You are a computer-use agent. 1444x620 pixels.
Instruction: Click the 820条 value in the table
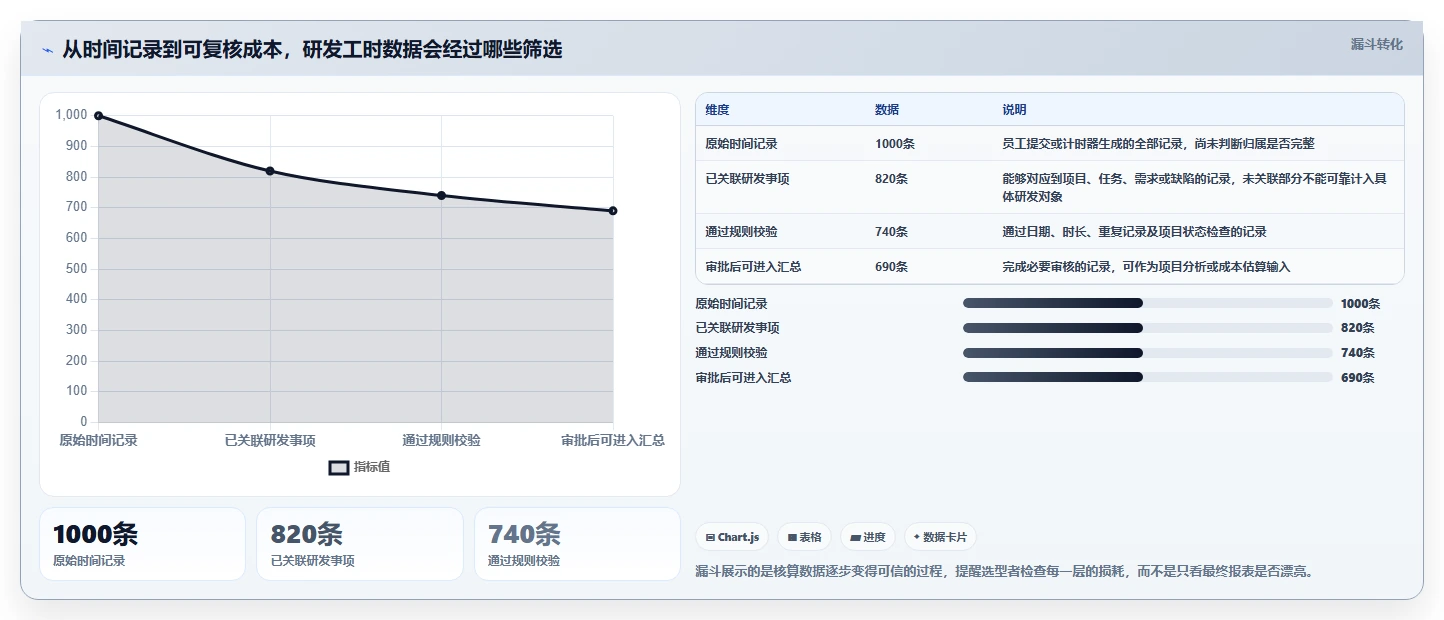[x=891, y=179]
